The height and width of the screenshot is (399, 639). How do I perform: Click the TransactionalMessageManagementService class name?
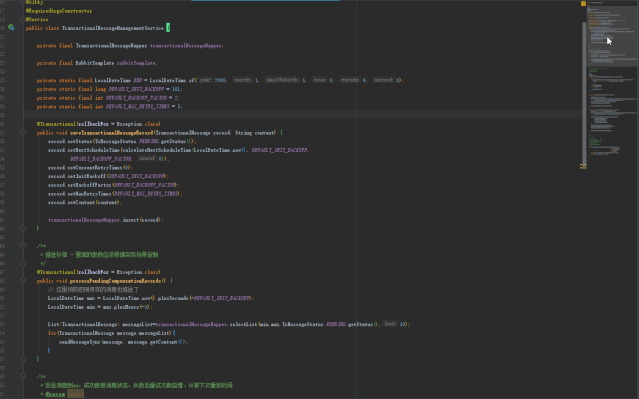(113, 28)
